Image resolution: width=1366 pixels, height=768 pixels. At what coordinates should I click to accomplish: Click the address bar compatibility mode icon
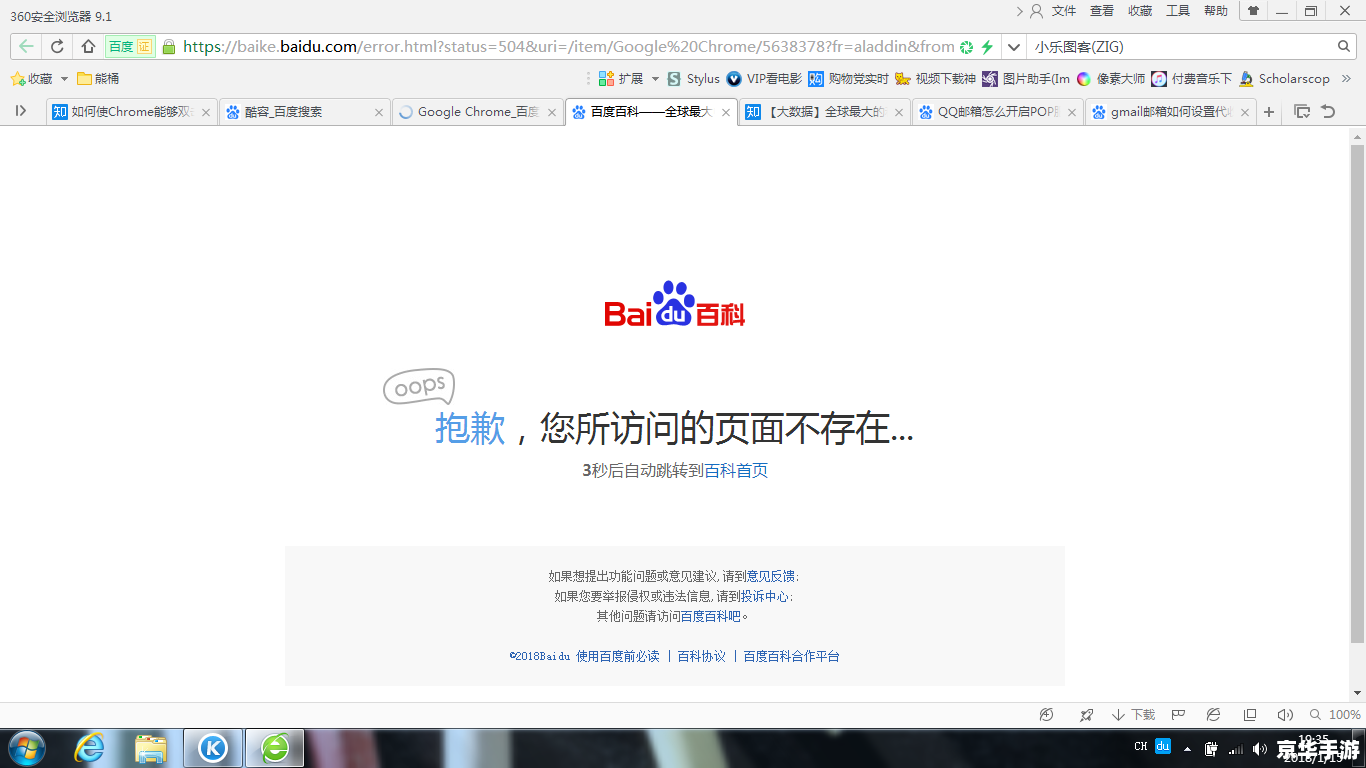pos(966,47)
